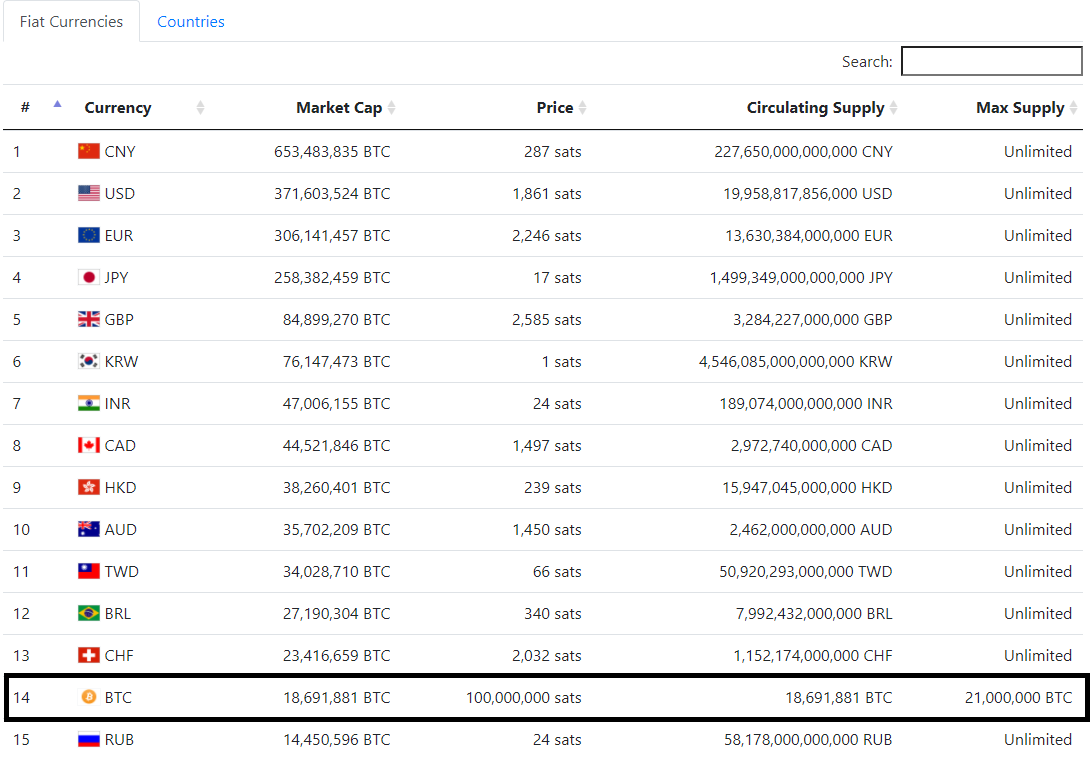The image size is (1091, 760).
Task: Click supply 189,074,000,000,000 INR
Action: pos(806,404)
